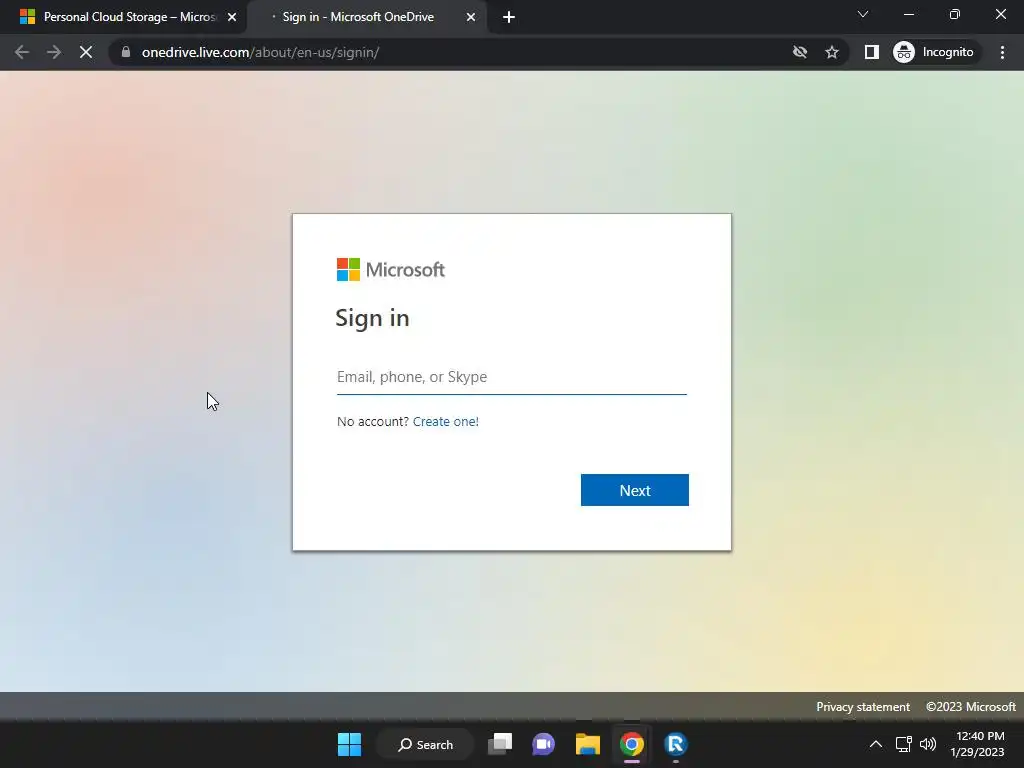Click the browser back arrow
This screenshot has width=1024, height=768.
(22, 52)
